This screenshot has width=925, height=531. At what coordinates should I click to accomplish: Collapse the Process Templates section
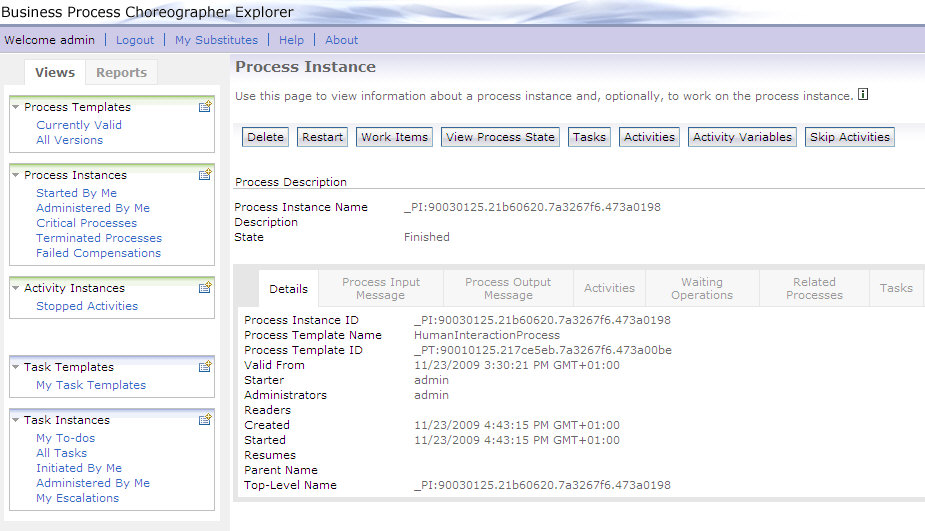[16, 107]
